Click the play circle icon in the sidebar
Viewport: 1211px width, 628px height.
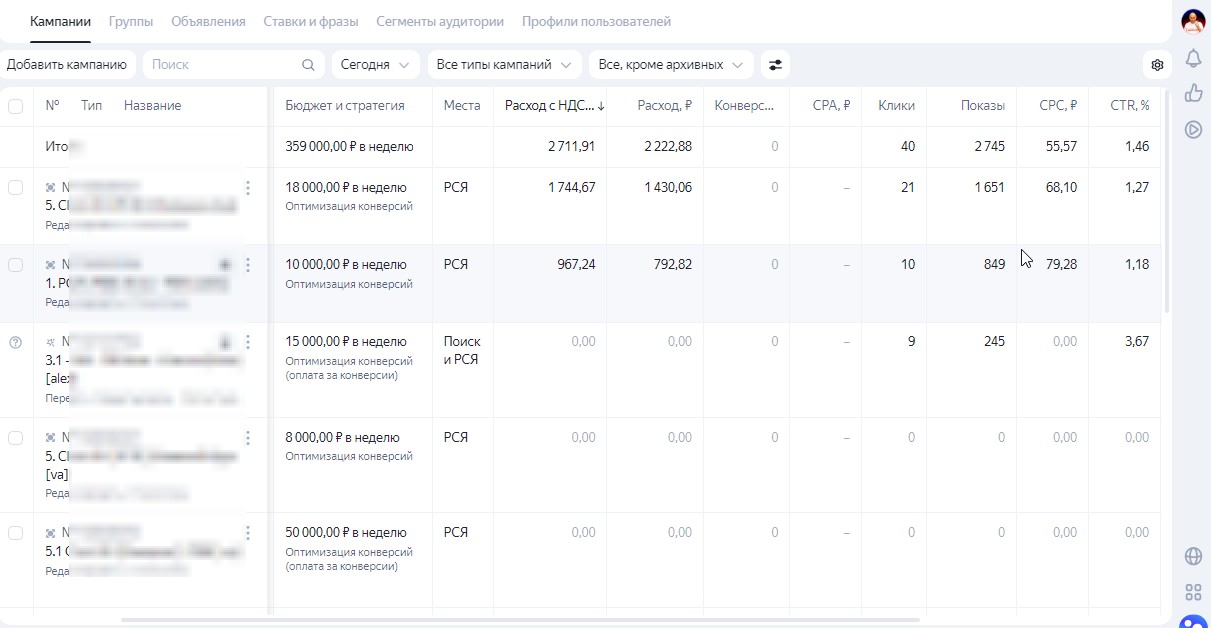coord(1193,129)
